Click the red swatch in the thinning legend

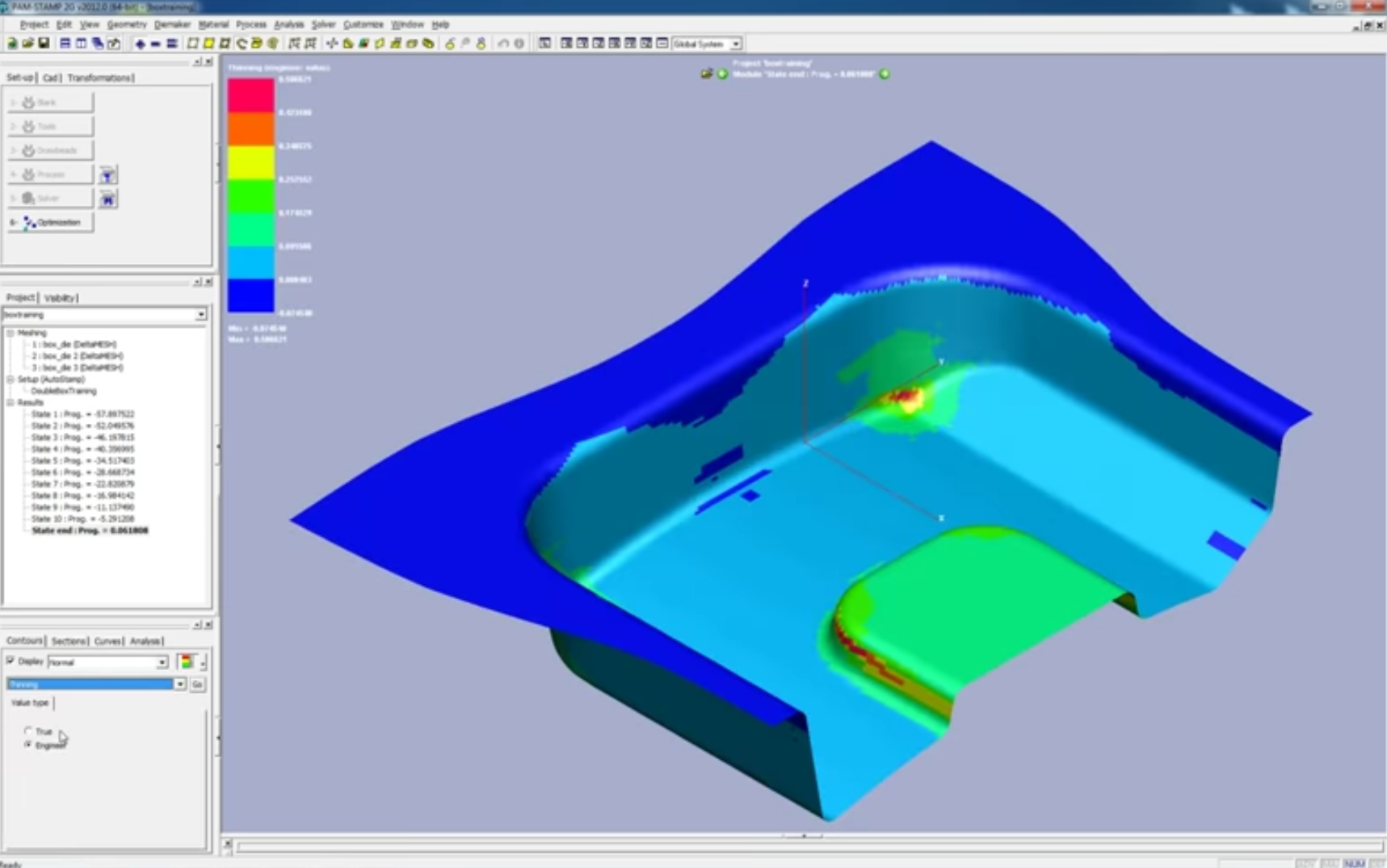click(250, 95)
